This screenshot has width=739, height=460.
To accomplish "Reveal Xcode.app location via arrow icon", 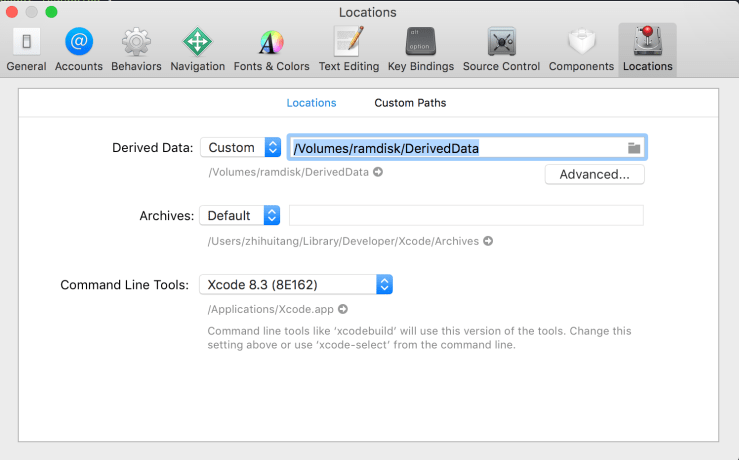I will [343, 309].
